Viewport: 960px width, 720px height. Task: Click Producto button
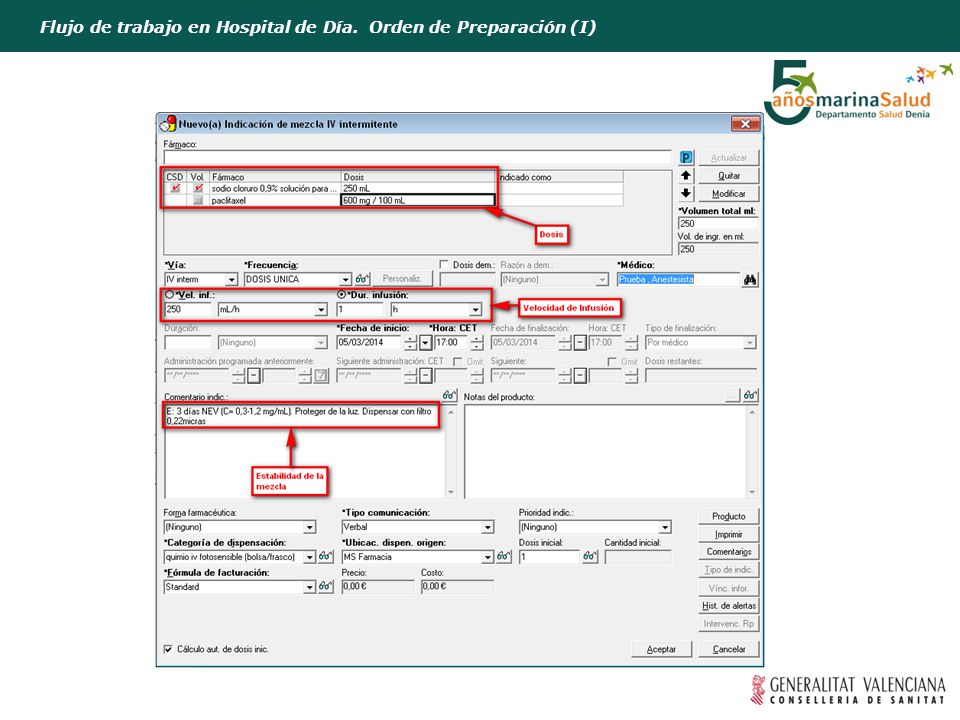(x=729, y=516)
